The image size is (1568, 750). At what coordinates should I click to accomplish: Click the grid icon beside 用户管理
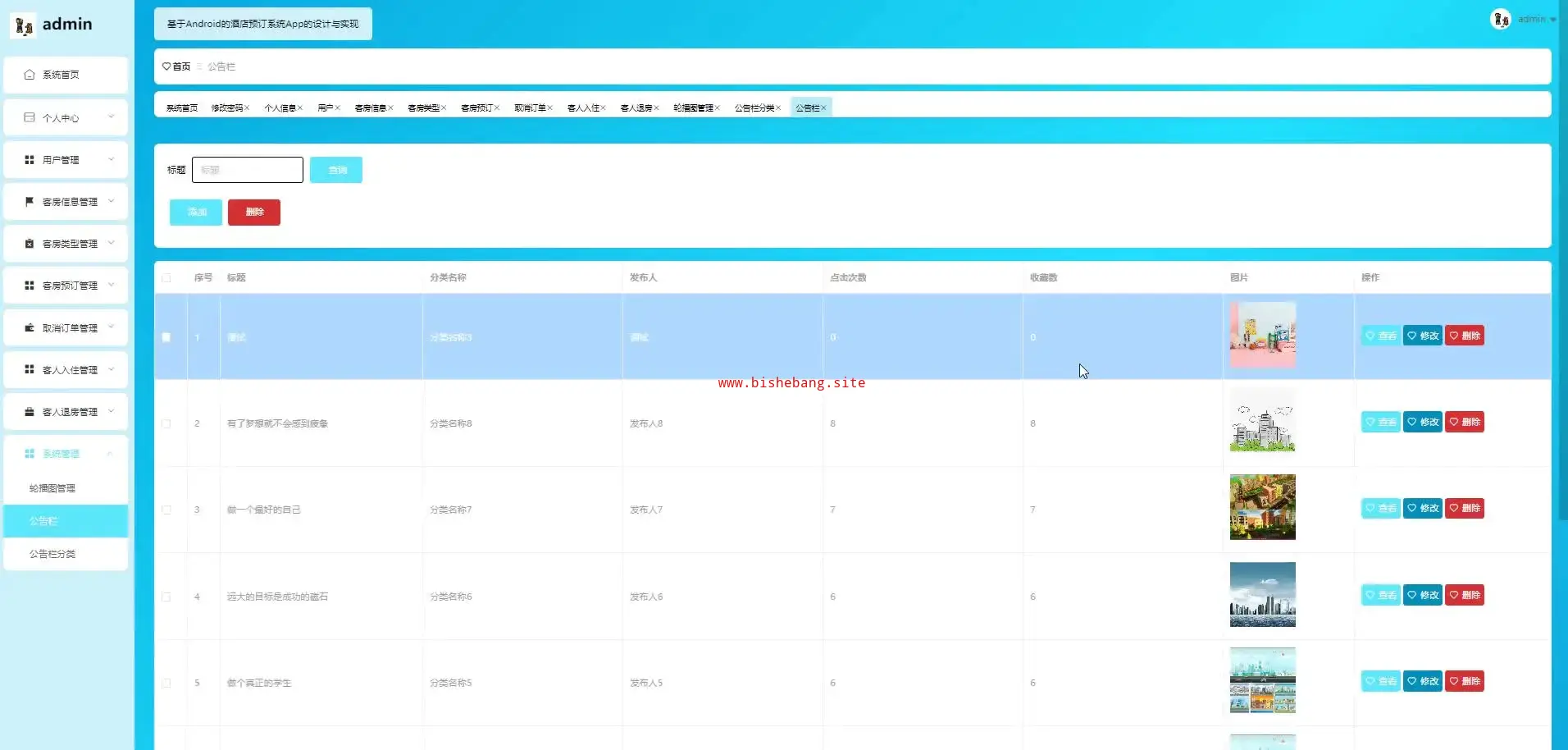(x=30, y=160)
